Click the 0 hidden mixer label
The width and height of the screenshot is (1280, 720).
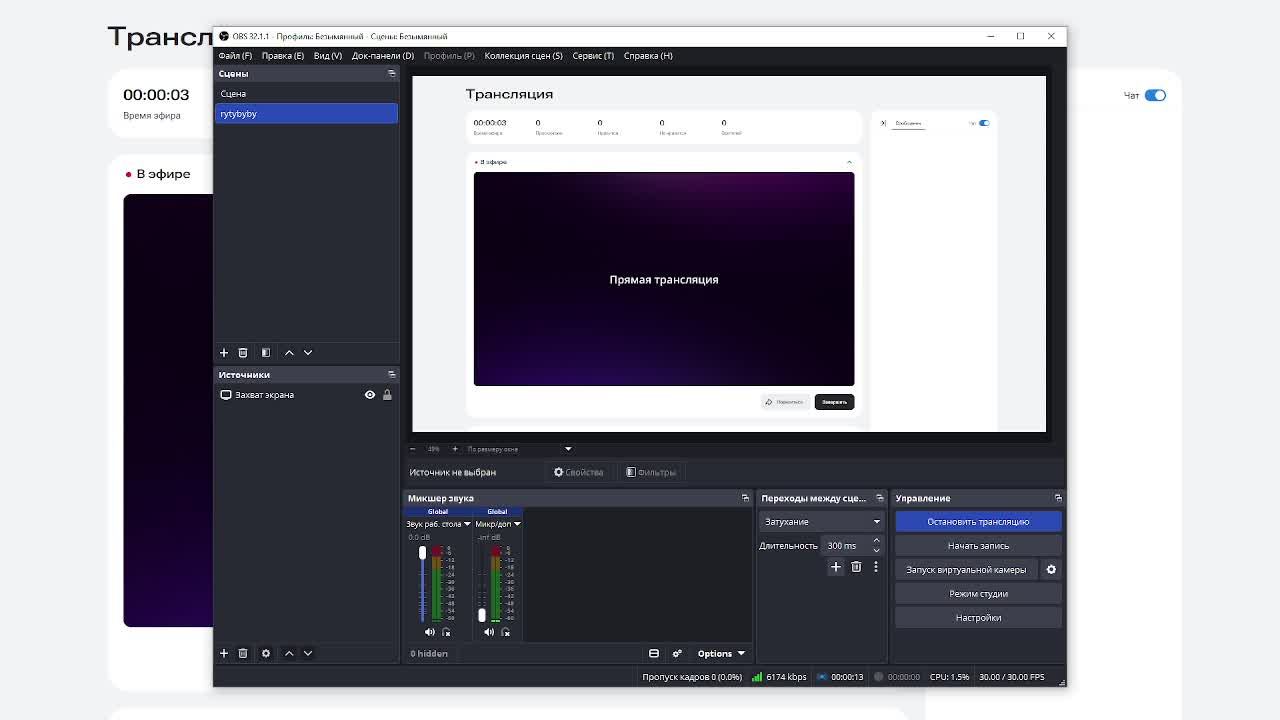[x=429, y=654]
